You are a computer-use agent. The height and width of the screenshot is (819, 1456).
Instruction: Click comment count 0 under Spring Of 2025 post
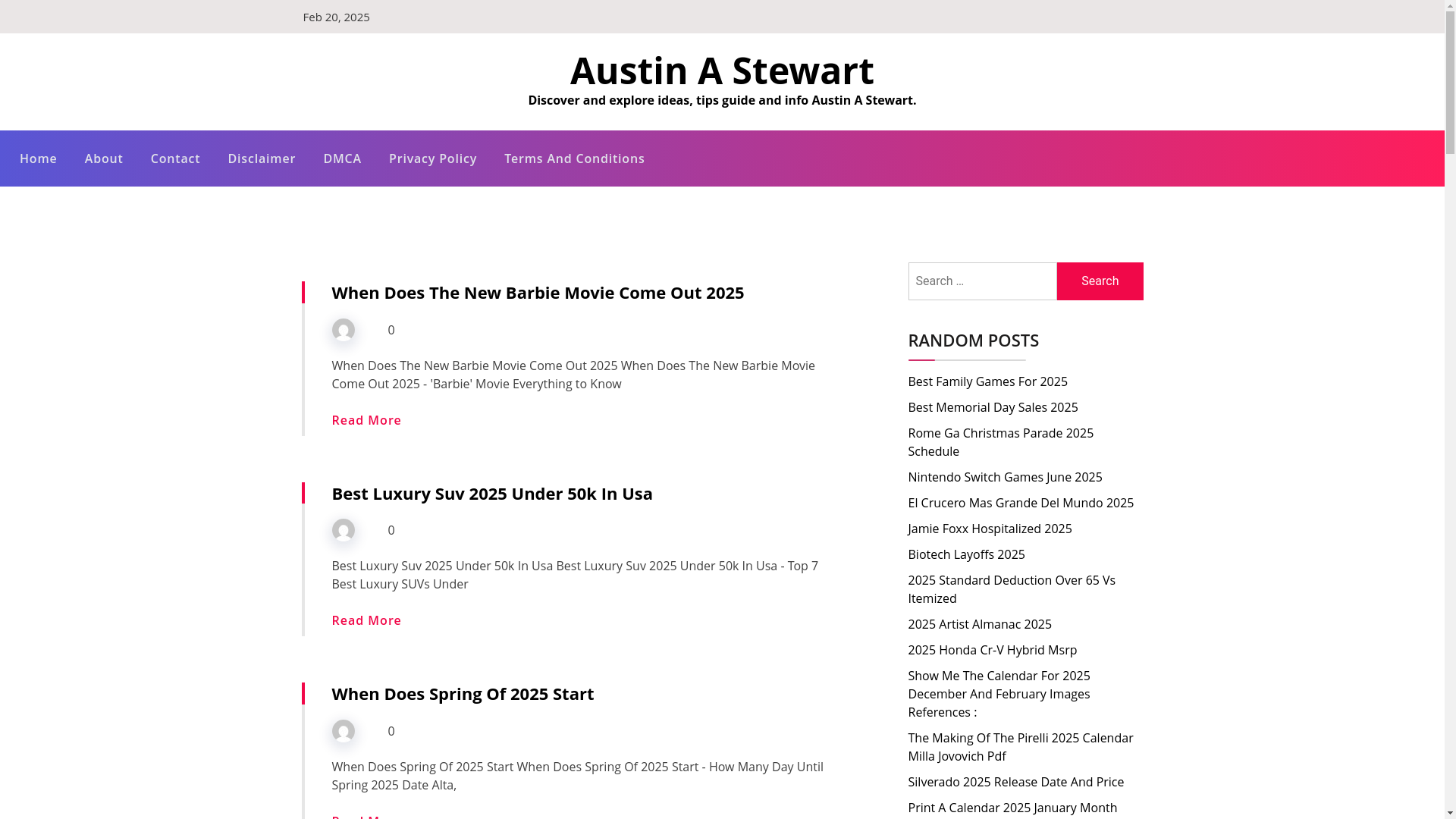(391, 731)
